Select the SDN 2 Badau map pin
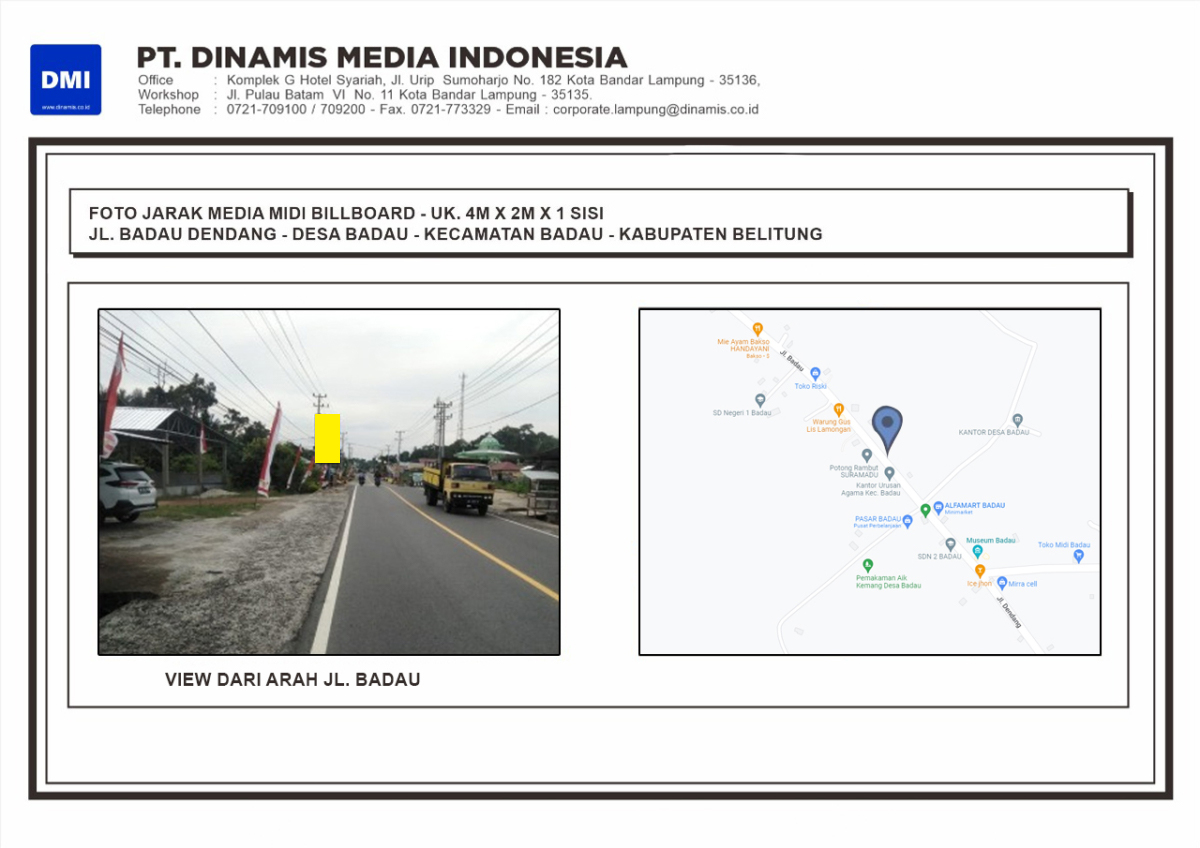1200x848 pixels. tap(950, 544)
